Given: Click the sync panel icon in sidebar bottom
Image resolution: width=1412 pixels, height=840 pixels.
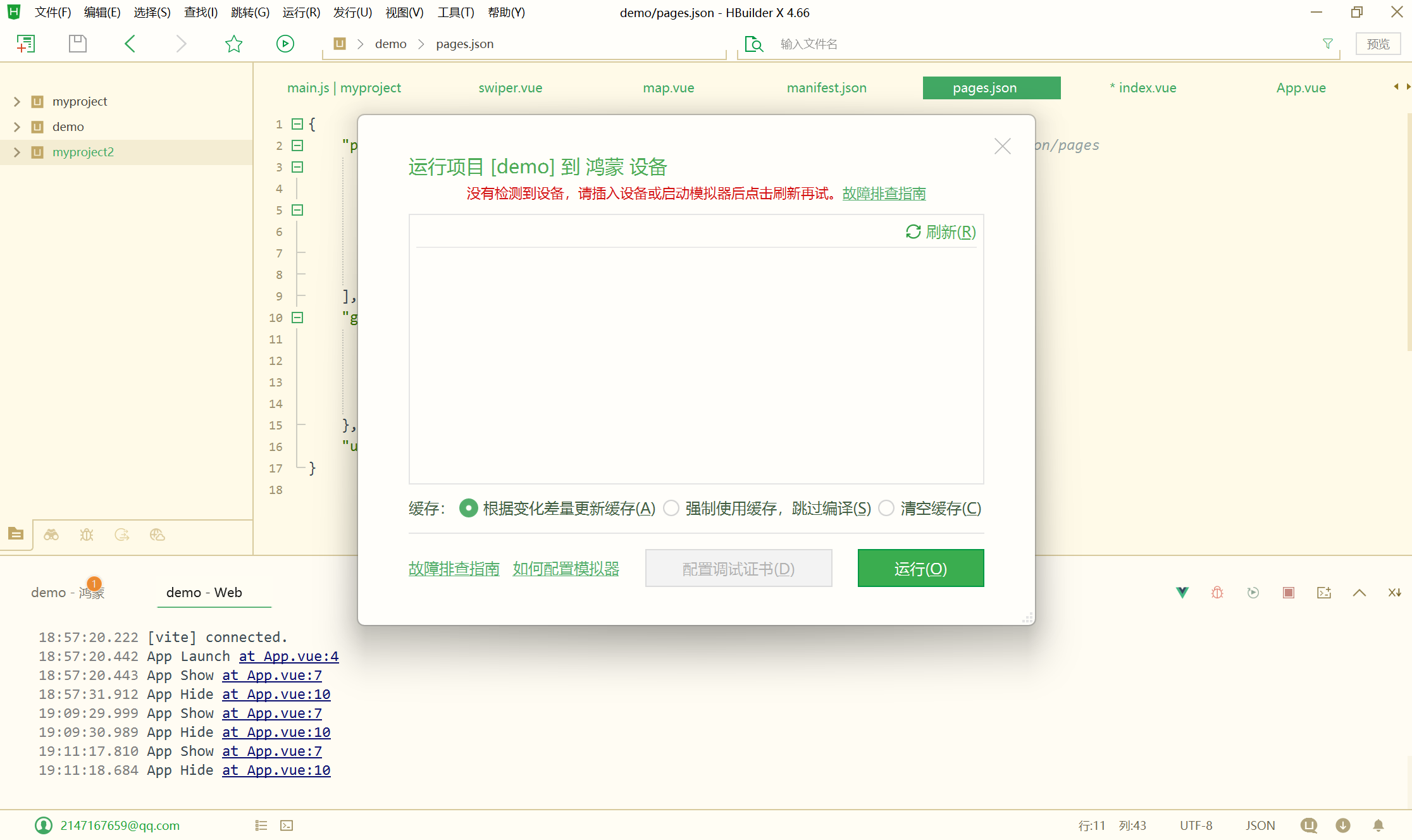Looking at the screenshot, I should 122,535.
